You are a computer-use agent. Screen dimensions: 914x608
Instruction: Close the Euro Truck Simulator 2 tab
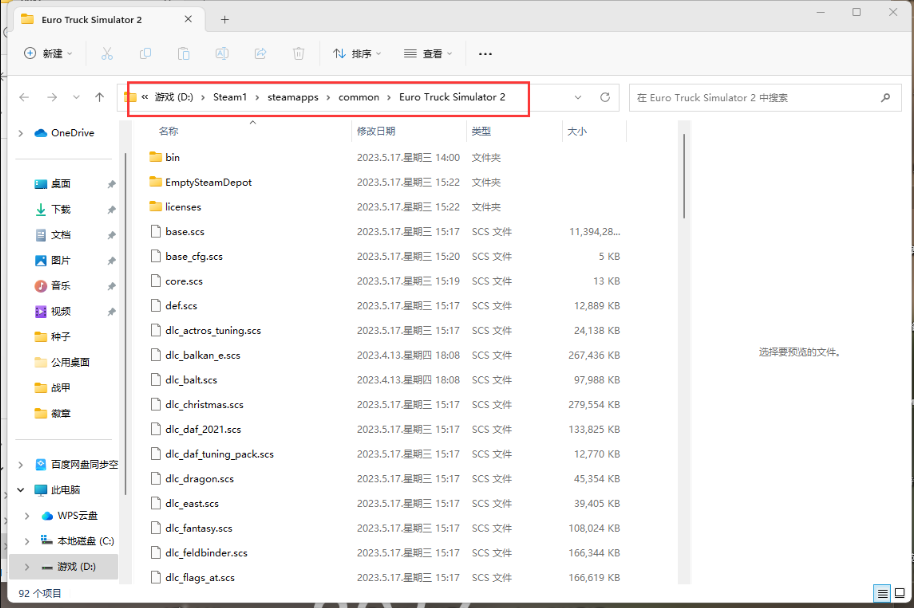tap(188, 19)
